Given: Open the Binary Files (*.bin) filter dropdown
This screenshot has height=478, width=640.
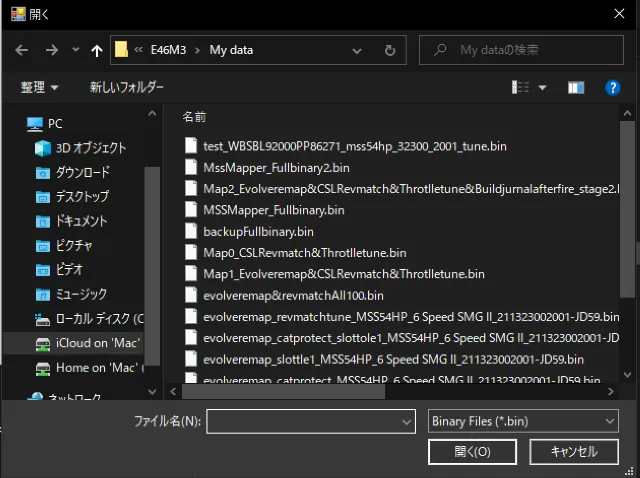Looking at the screenshot, I should click(523, 421).
